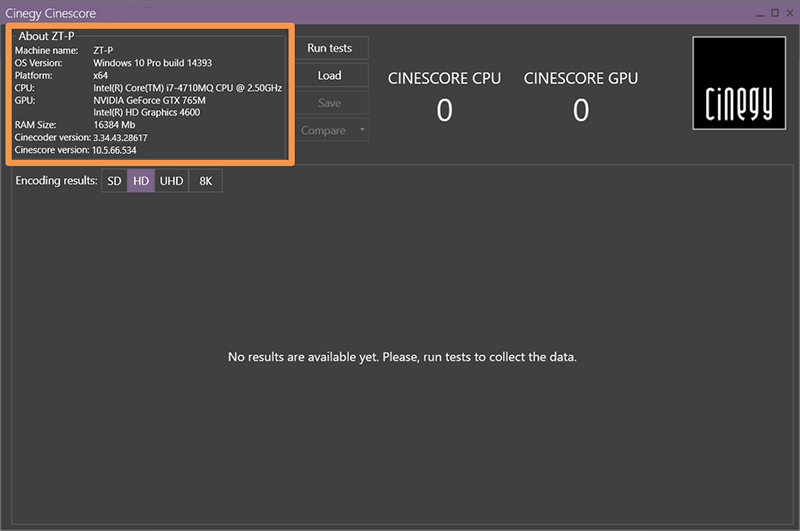Maximize the Cinegy Cinescore window
The width and height of the screenshot is (800, 531).
click(775, 13)
